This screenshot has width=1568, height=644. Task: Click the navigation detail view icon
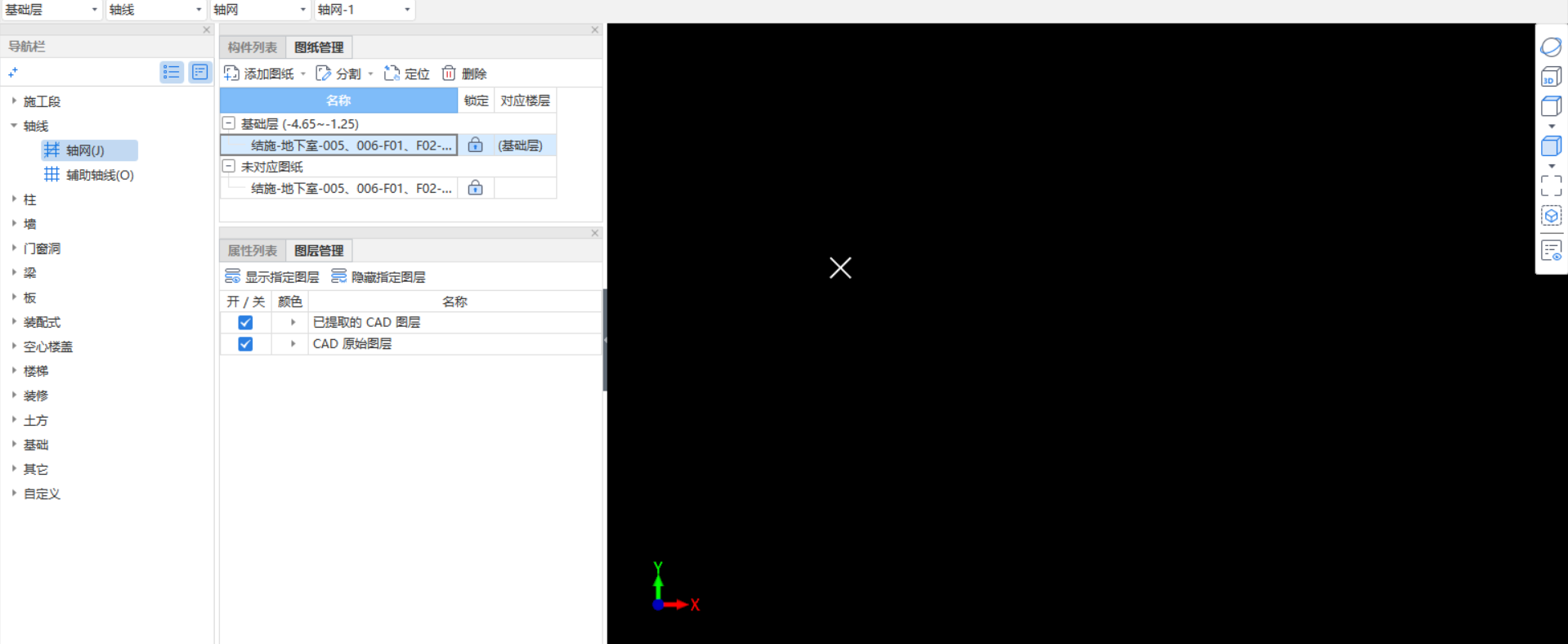coord(200,72)
